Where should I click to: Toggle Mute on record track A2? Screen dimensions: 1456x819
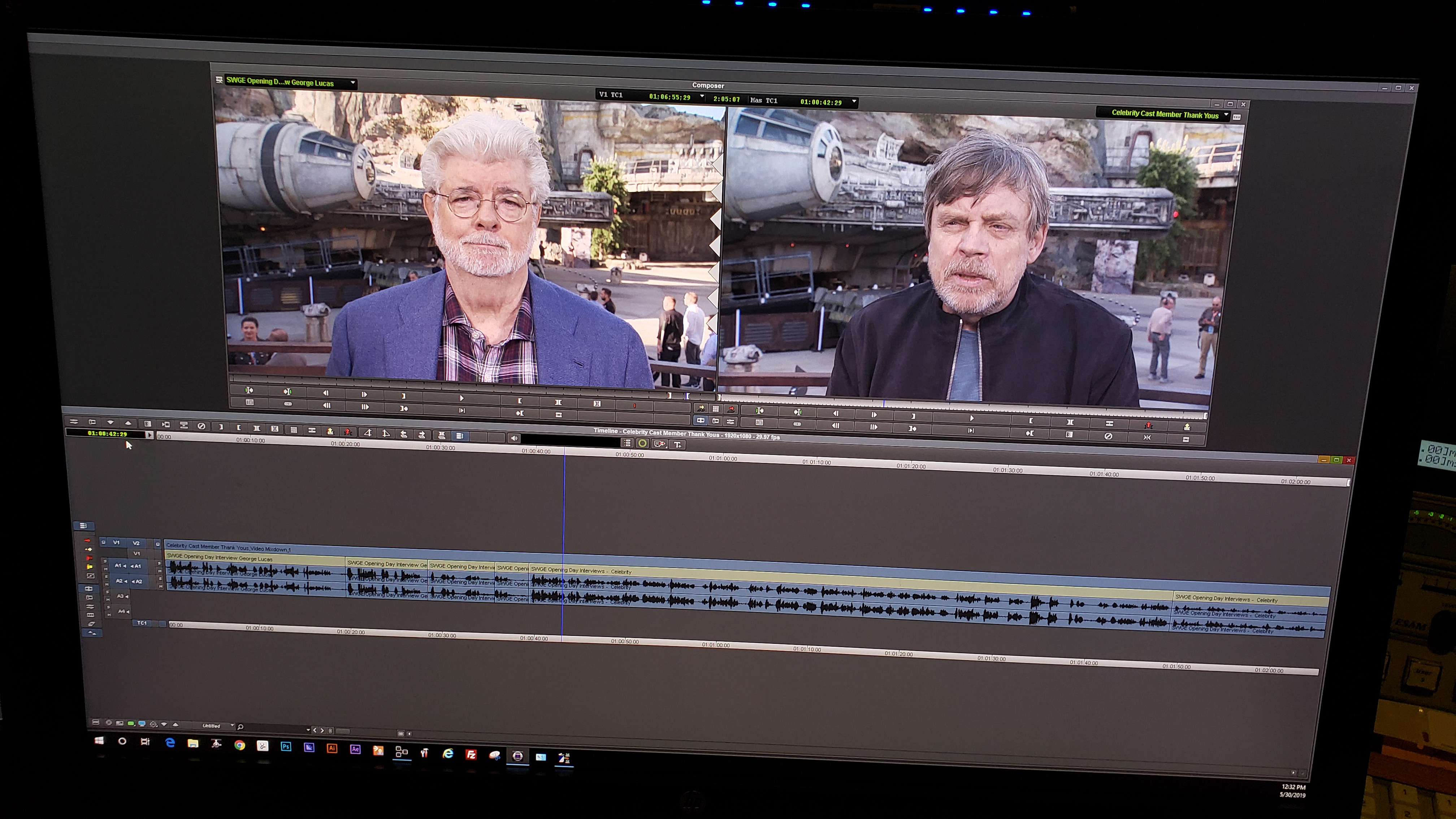161,586
